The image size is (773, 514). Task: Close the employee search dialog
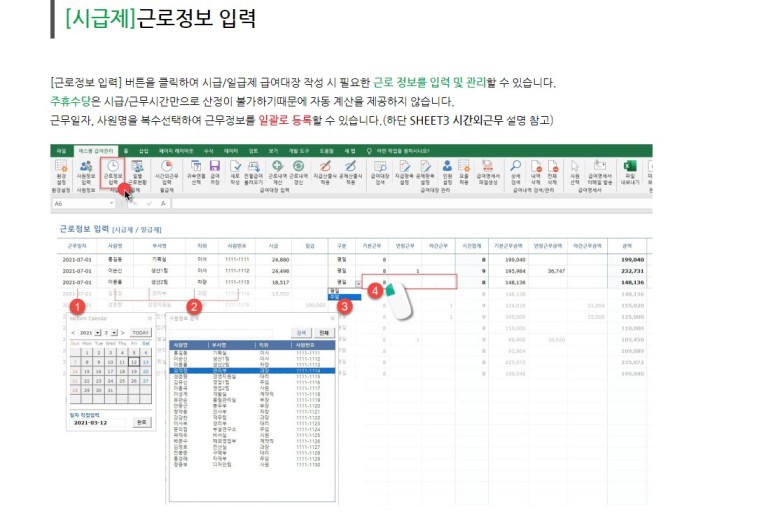332,319
